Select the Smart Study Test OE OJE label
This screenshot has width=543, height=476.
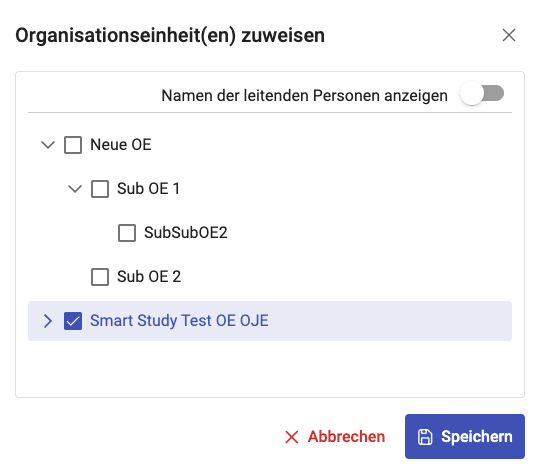click(179, 321)
